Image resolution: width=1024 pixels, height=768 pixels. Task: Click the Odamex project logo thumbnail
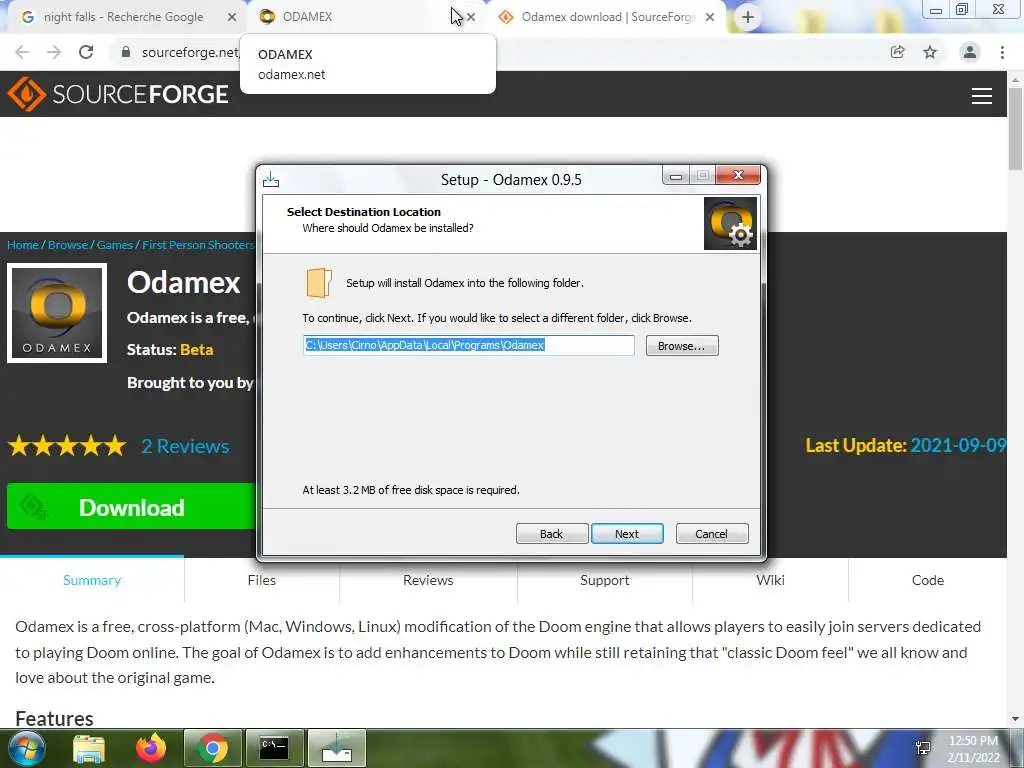57,313
